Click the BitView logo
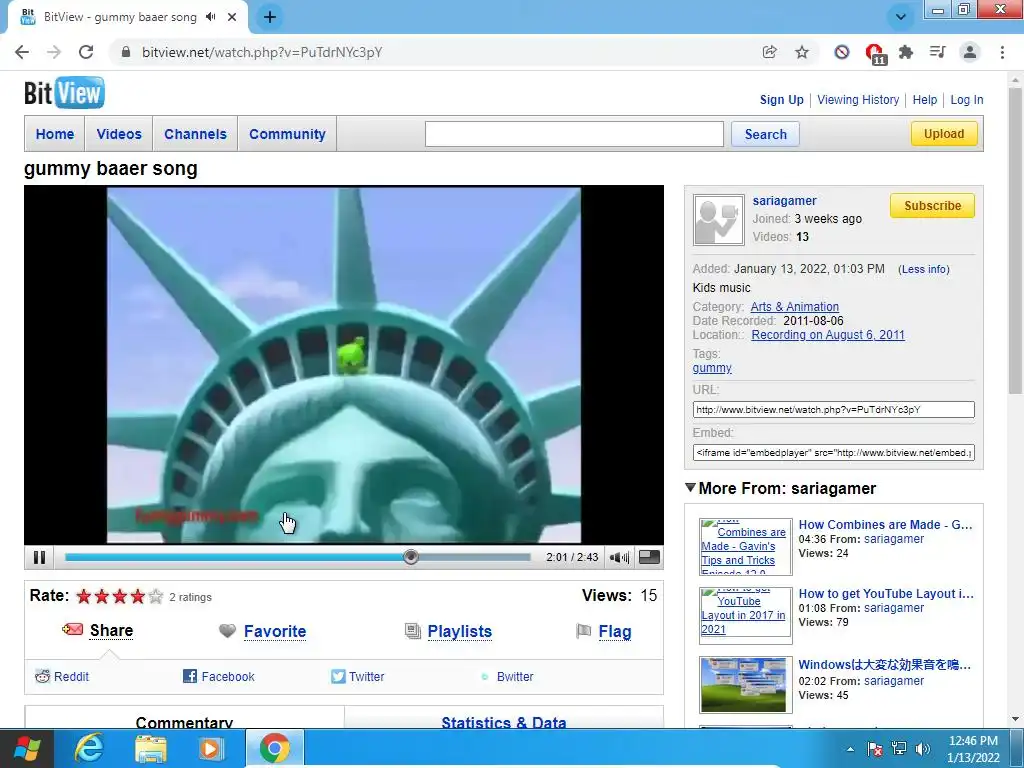 [x=64, y=93]
